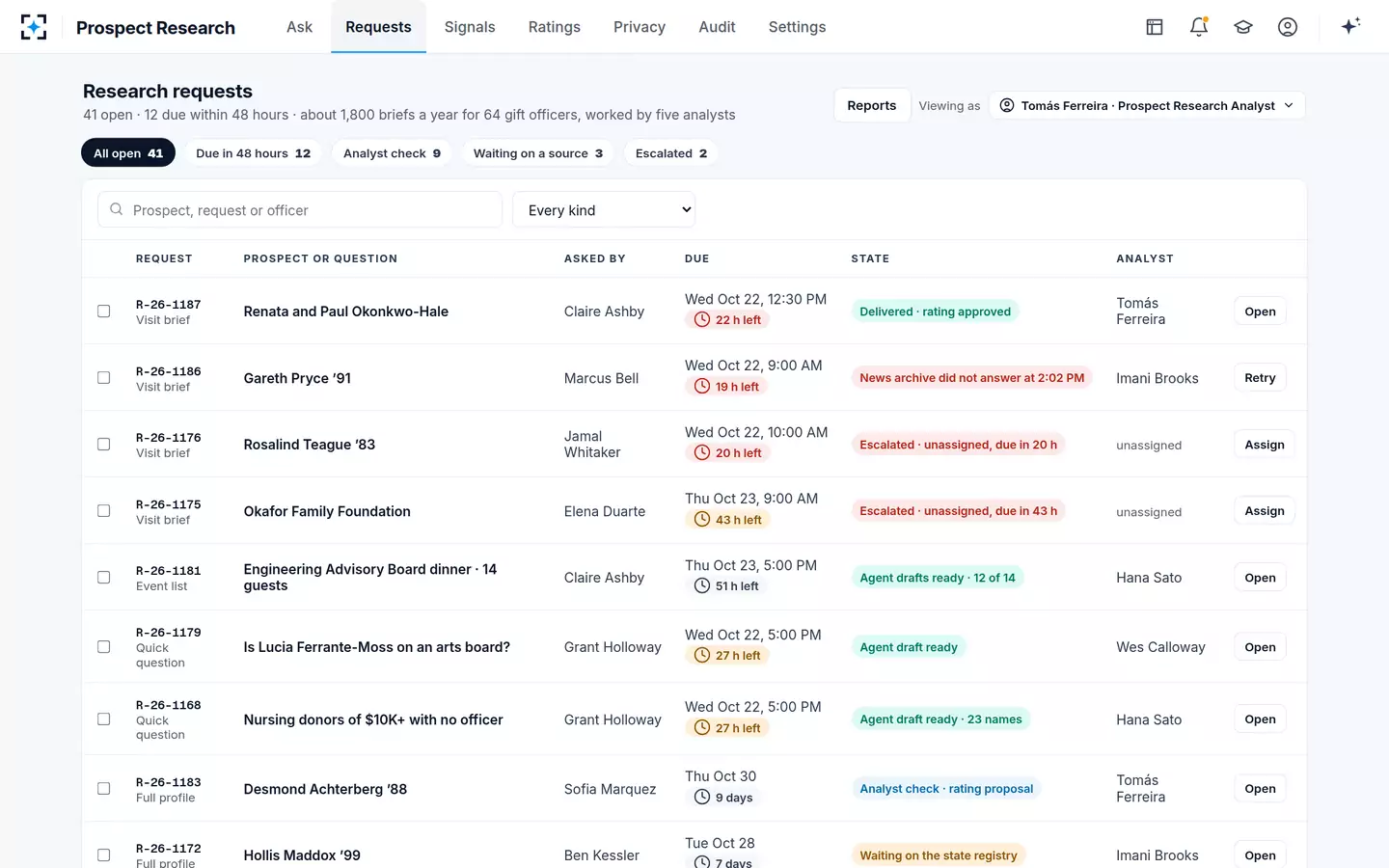1389x868 pixels.
Task: Navigate to the Settings tab
Action: click(797, 27)
